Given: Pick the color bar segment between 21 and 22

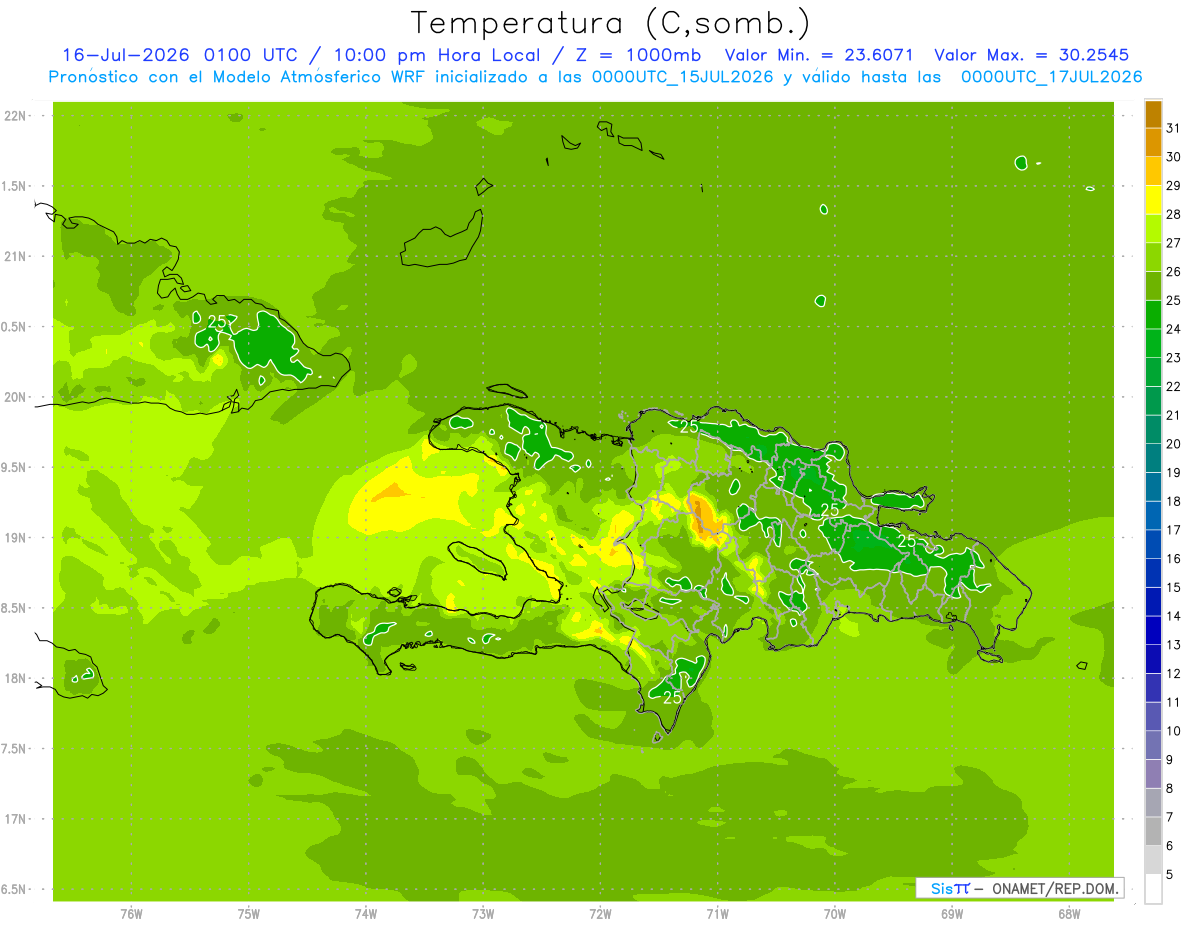Looking at the screenshot, I should click(x=1153, y=400).
